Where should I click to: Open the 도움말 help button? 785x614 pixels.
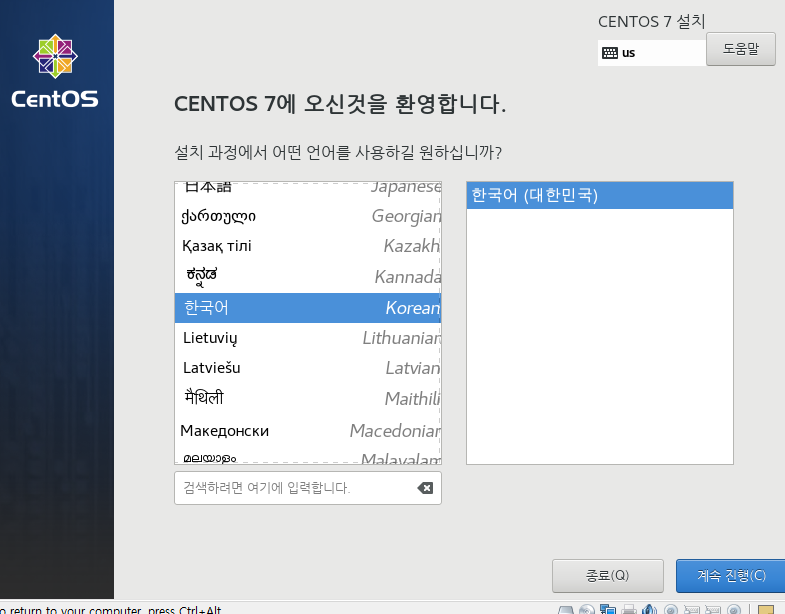tap(741, 49)
